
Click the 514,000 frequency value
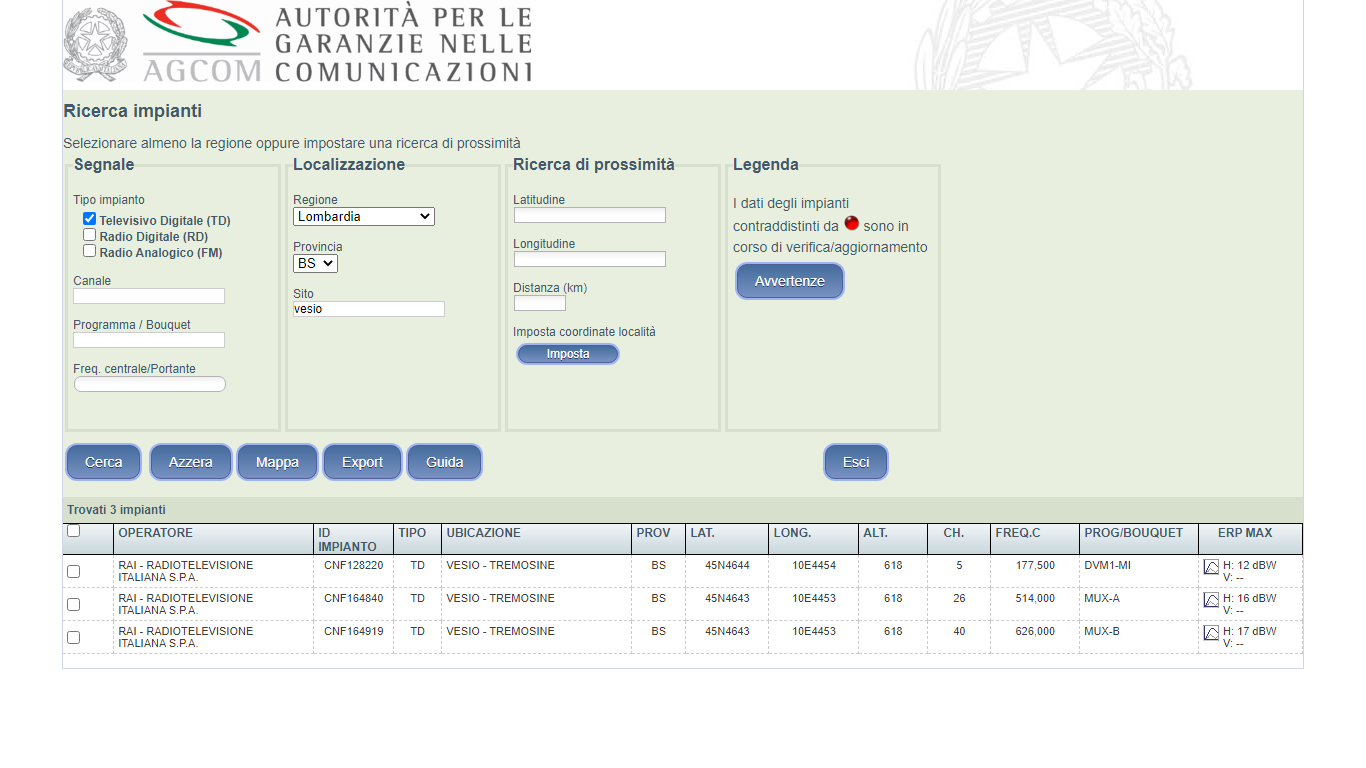click(x=1034, y=598)
